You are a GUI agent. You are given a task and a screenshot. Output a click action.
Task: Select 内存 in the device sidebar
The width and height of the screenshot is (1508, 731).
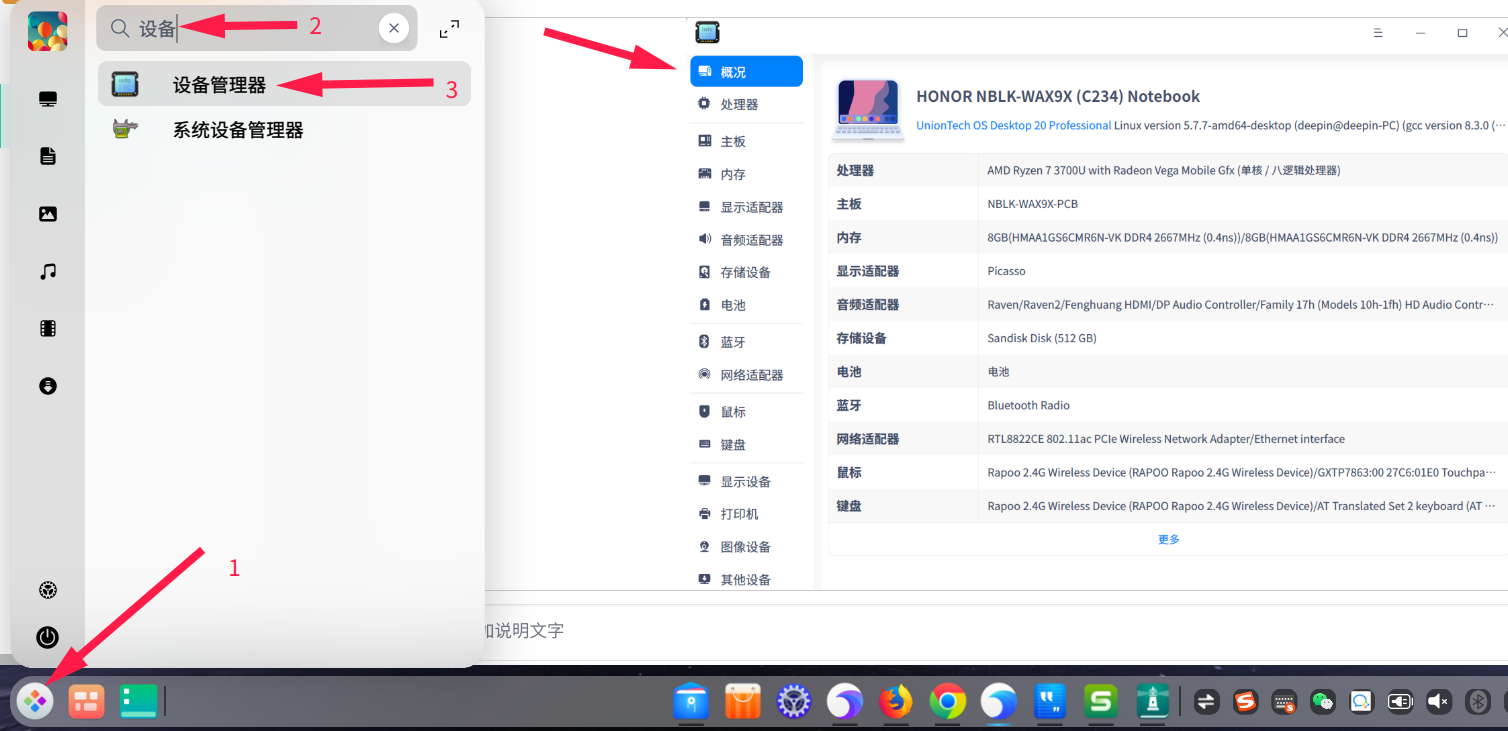click(746, 174)
